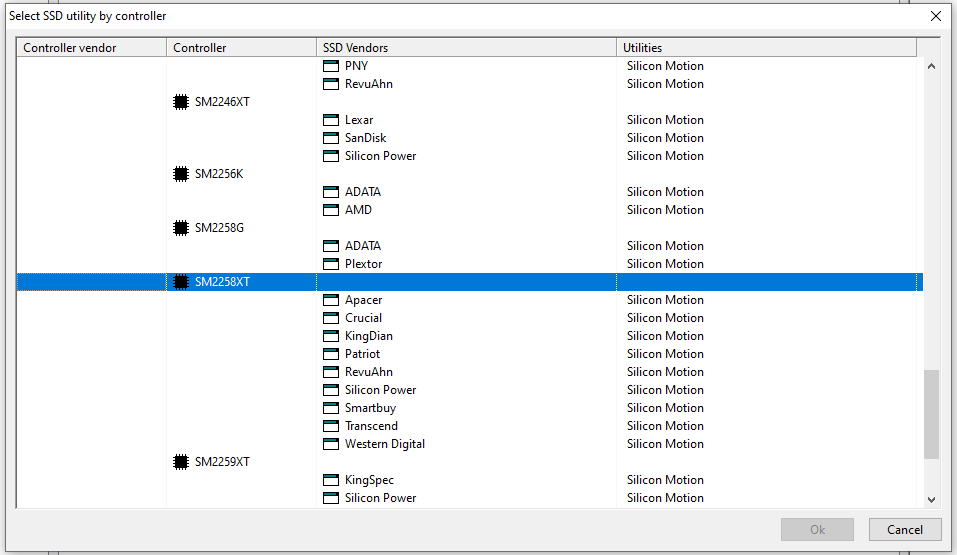This screenshot has width=957, height=555.
Task: Select the KingDian drive icon
Action: click(x=331, y=336)
